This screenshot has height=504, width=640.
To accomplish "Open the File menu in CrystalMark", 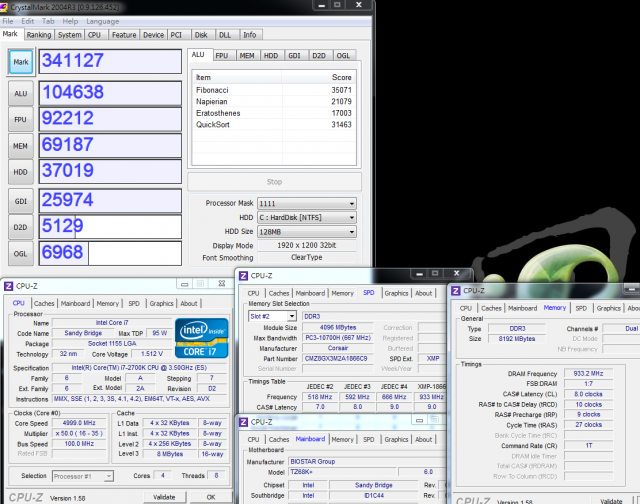I will [x=8, y=21].
